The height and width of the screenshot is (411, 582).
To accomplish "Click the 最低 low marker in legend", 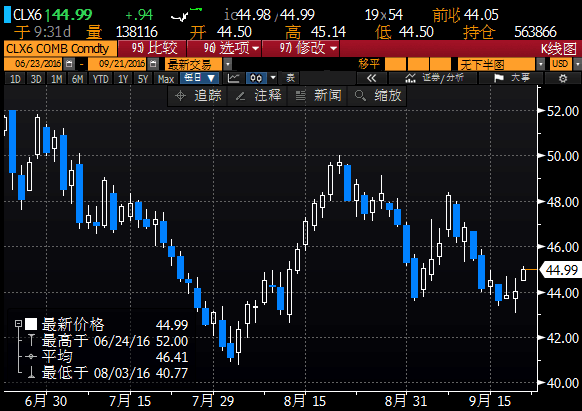I will click(31, 372).
